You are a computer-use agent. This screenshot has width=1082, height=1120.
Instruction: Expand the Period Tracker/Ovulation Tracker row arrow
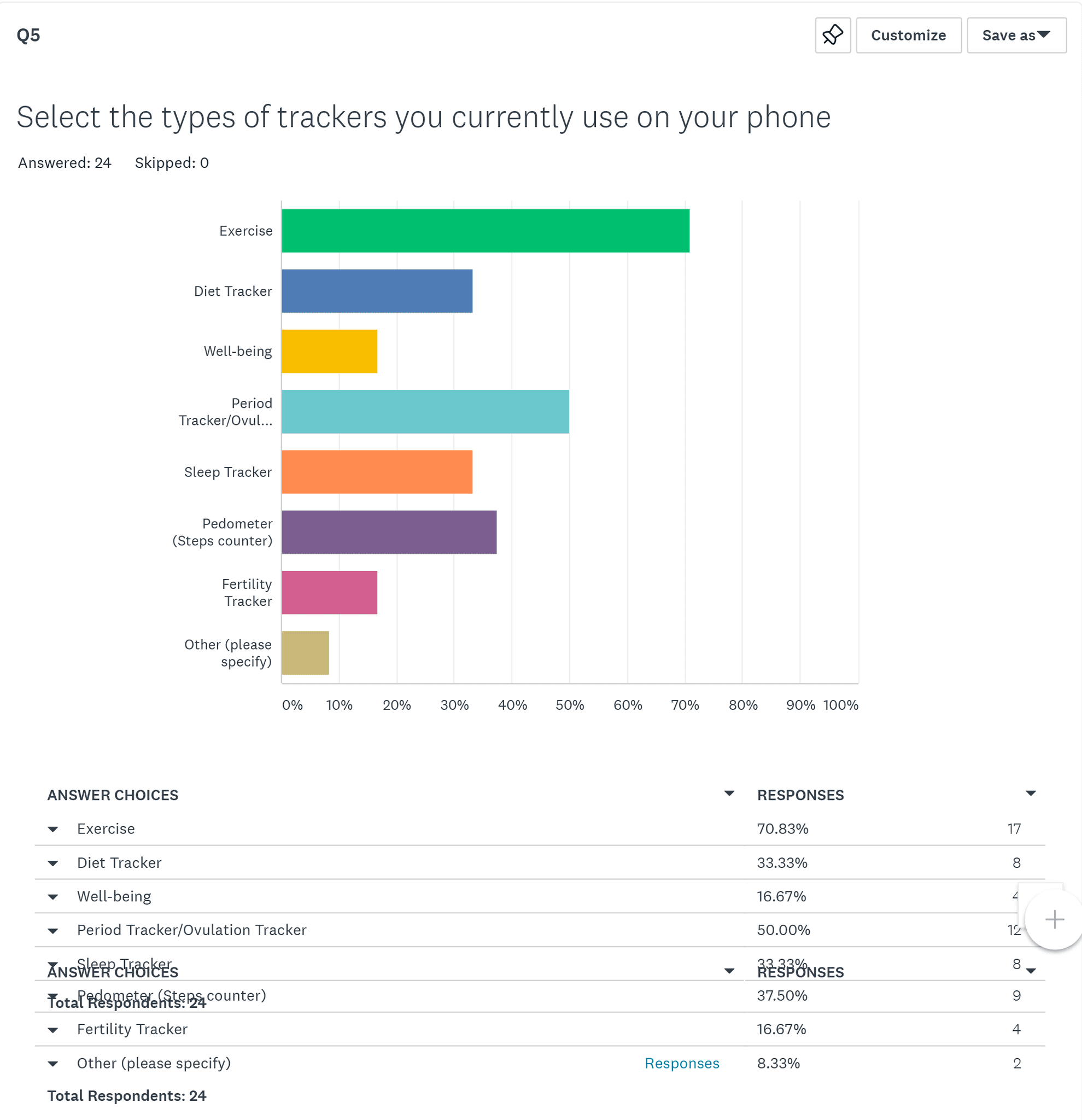[53, 931]
